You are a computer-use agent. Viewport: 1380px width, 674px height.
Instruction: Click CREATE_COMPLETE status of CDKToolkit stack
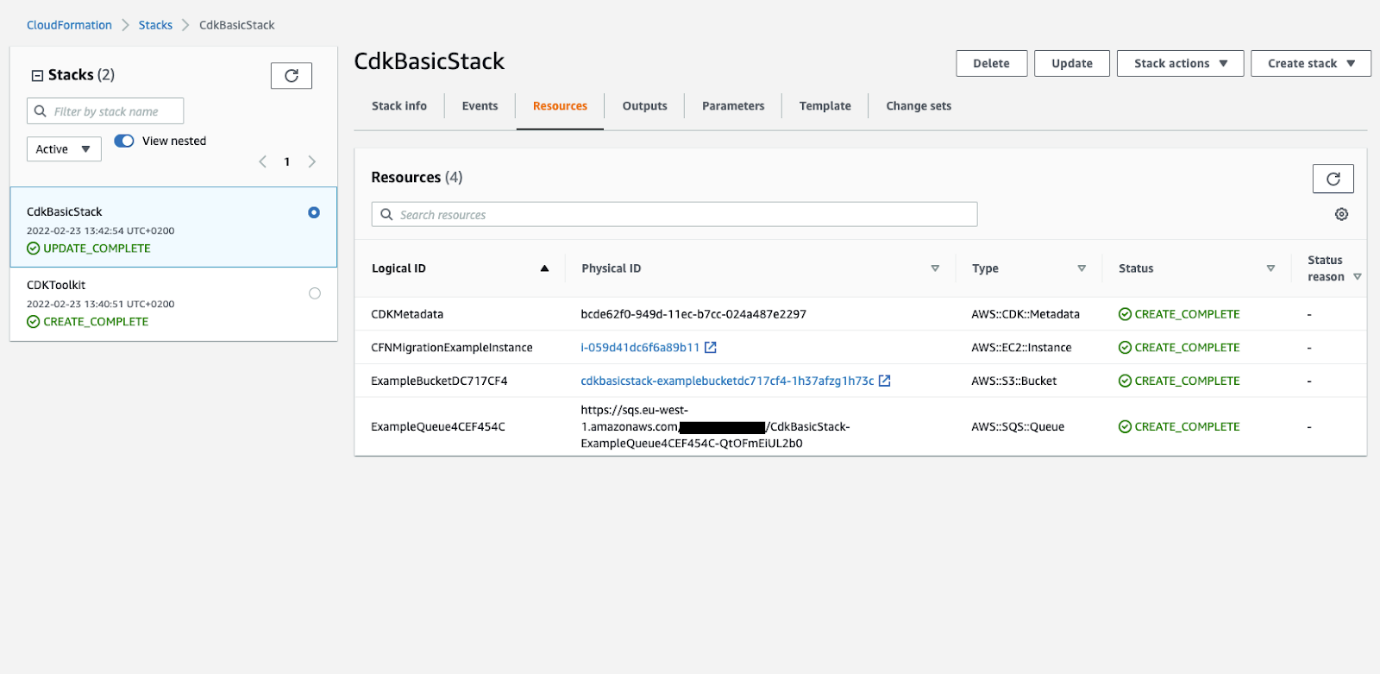pyautogui.click(x=88, y=322)
